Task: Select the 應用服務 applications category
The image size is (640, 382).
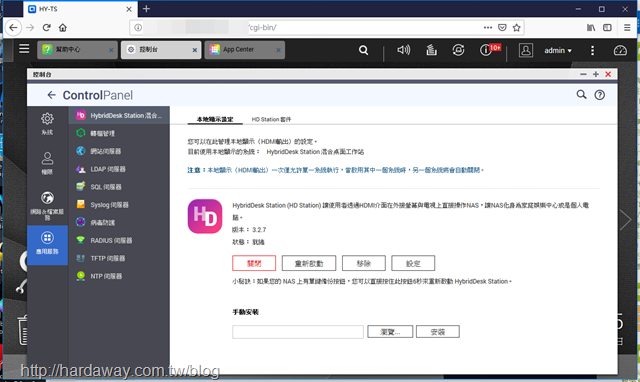Action: [47, 245]
